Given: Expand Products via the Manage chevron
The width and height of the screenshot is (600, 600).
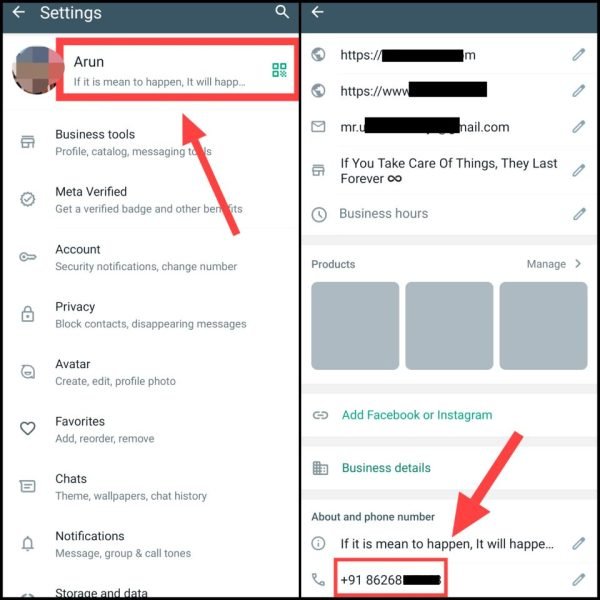Looking at the screenshot, I should [578, 264].
